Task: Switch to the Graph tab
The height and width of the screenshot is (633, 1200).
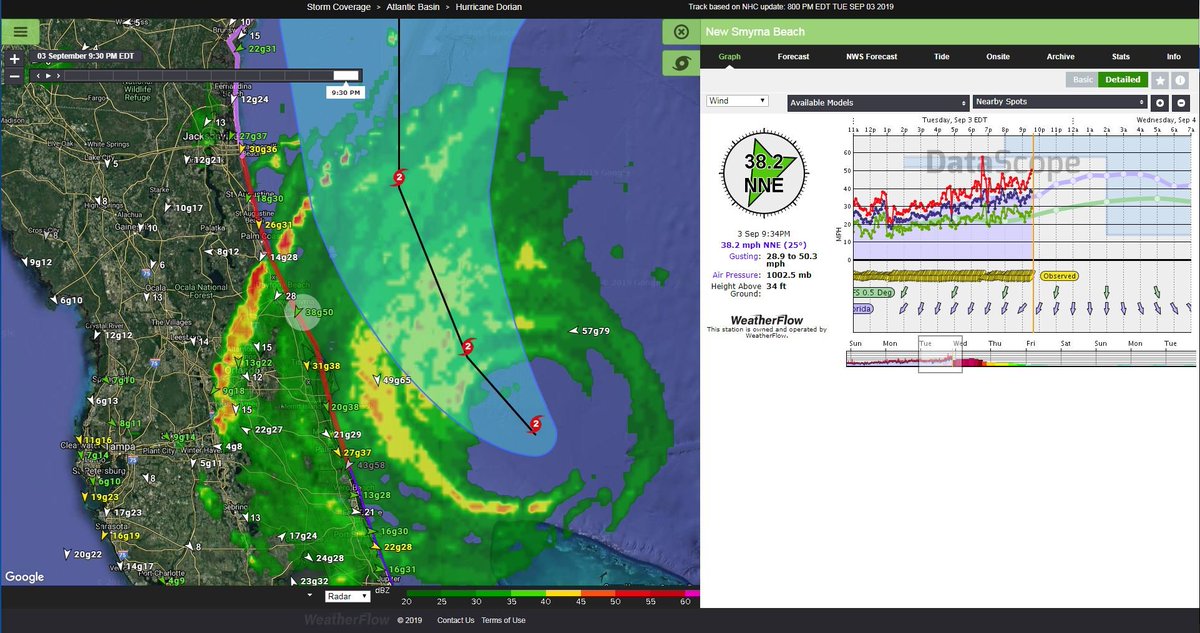Action: coord(730,57)
